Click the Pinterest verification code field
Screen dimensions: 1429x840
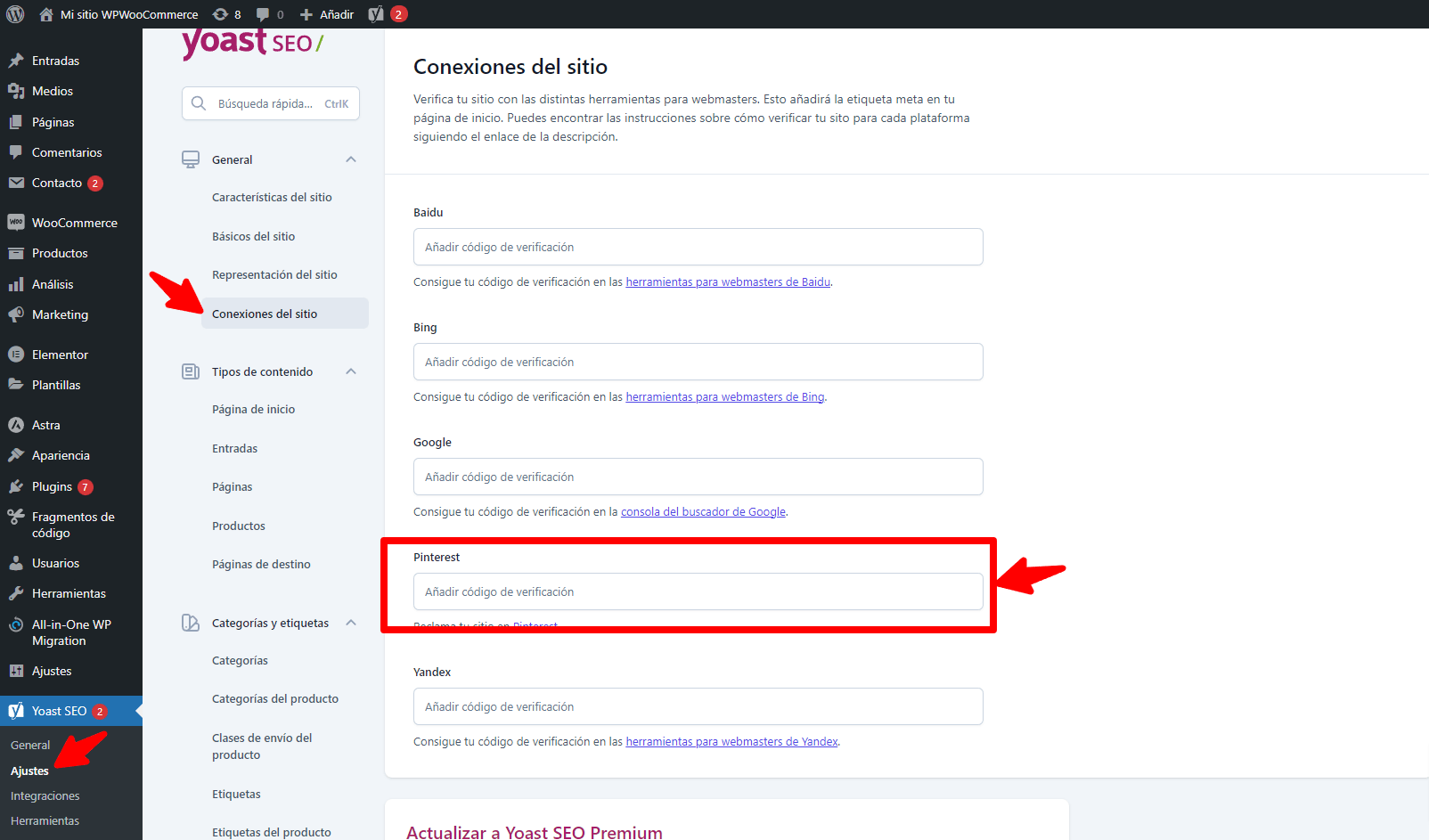coord(698,591)
